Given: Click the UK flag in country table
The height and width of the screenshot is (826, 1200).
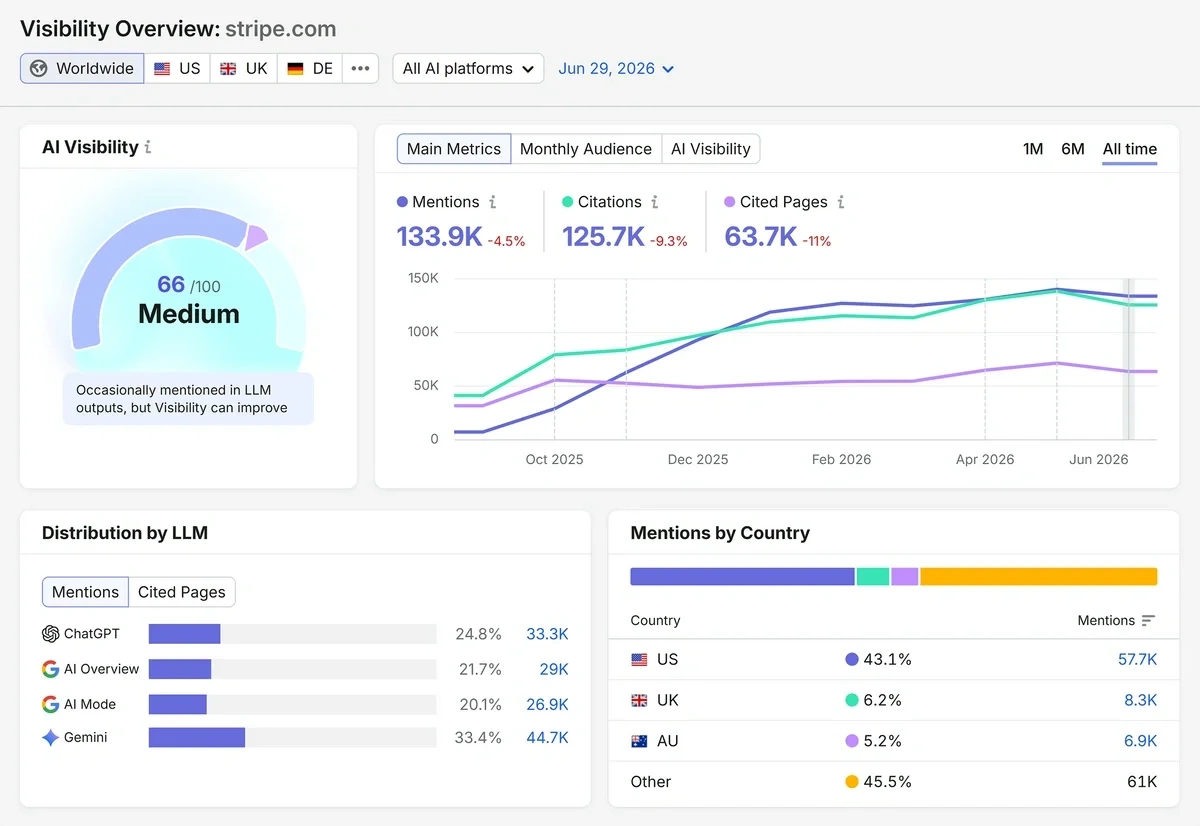Looking at the screenshot, I should 639,701.
